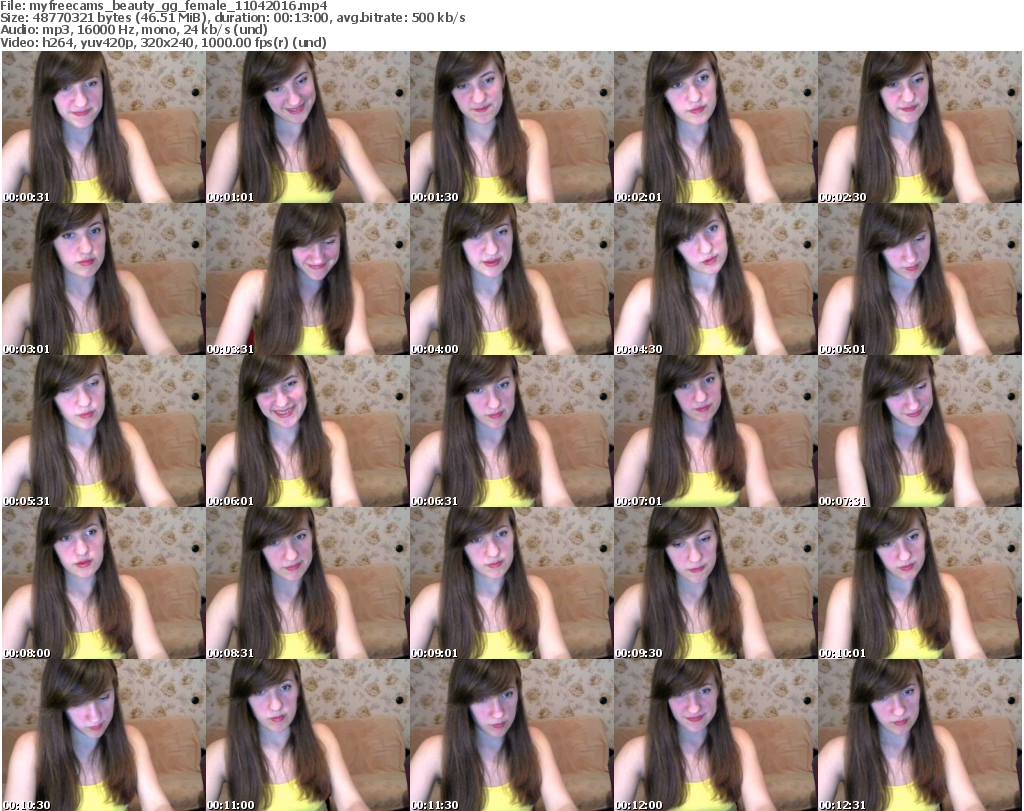
Task: Open the frame at 00:10:30
Action: (104, 735)
